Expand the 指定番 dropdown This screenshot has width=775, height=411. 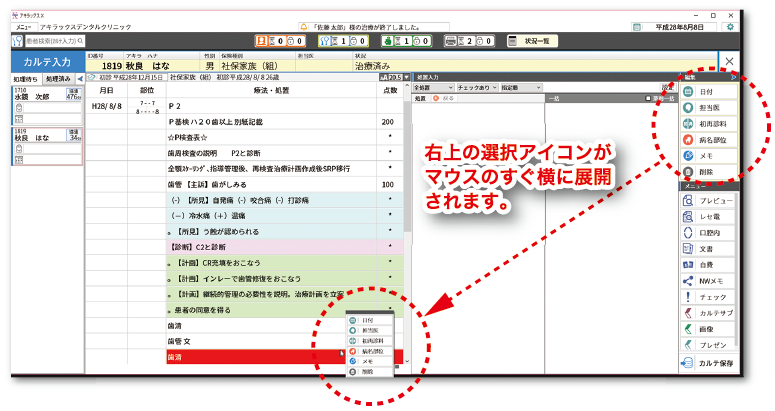(520, 88)
